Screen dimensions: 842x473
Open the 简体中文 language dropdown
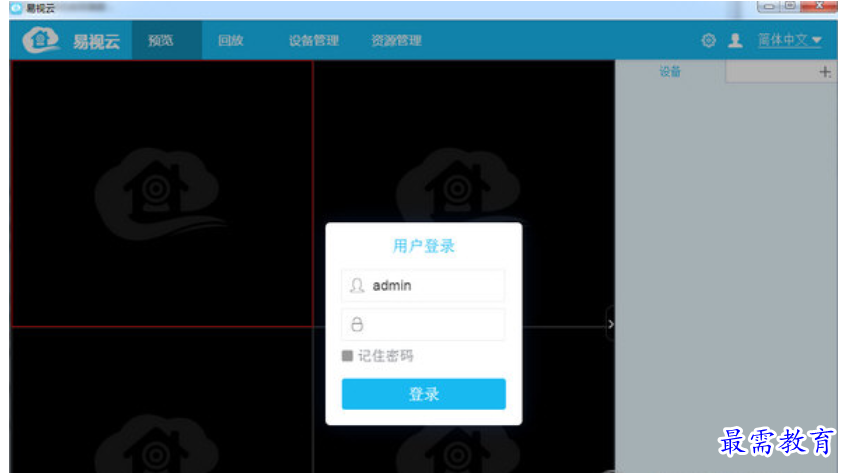click(789, 40)
